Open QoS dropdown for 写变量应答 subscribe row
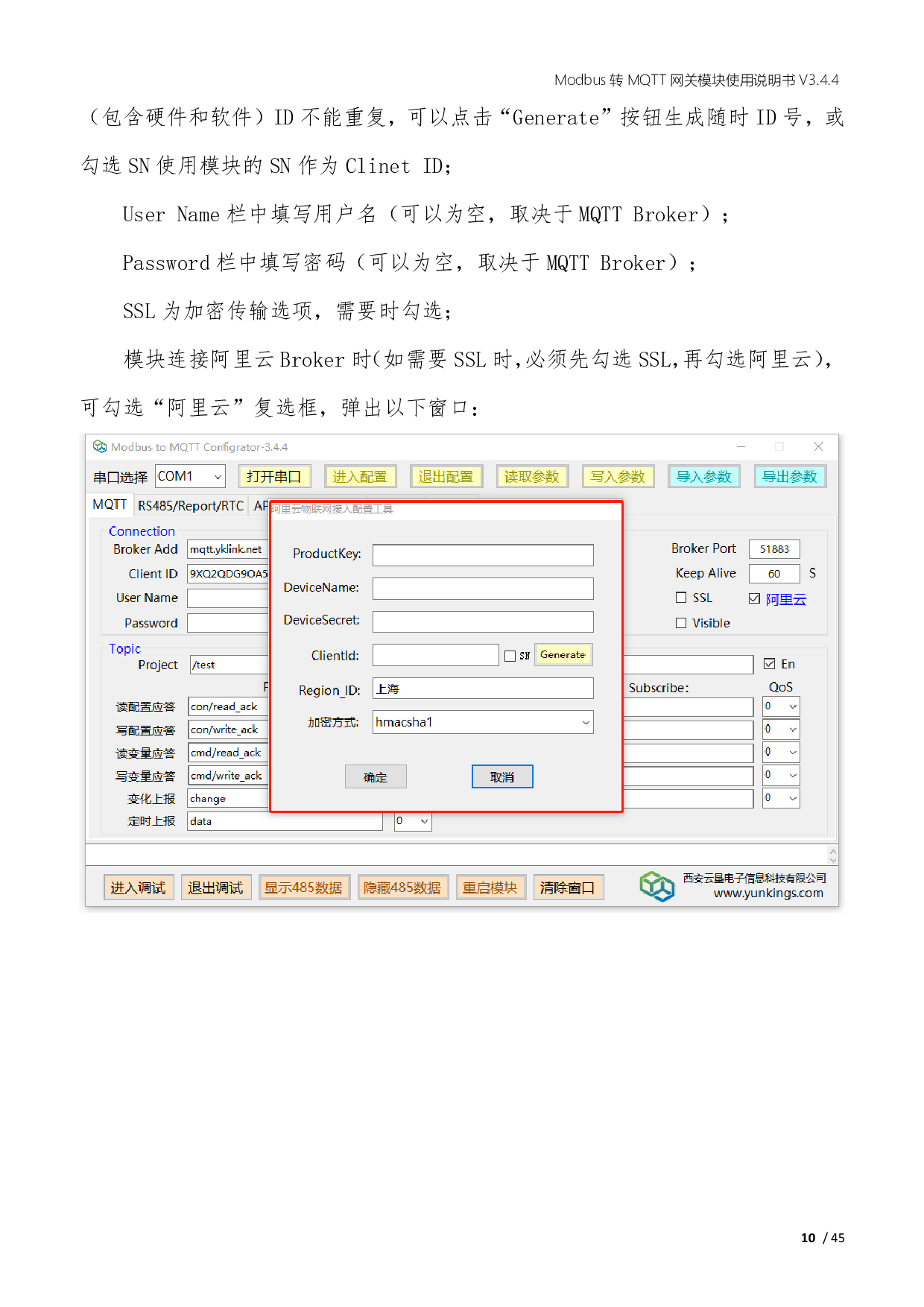 pos(781,775)
